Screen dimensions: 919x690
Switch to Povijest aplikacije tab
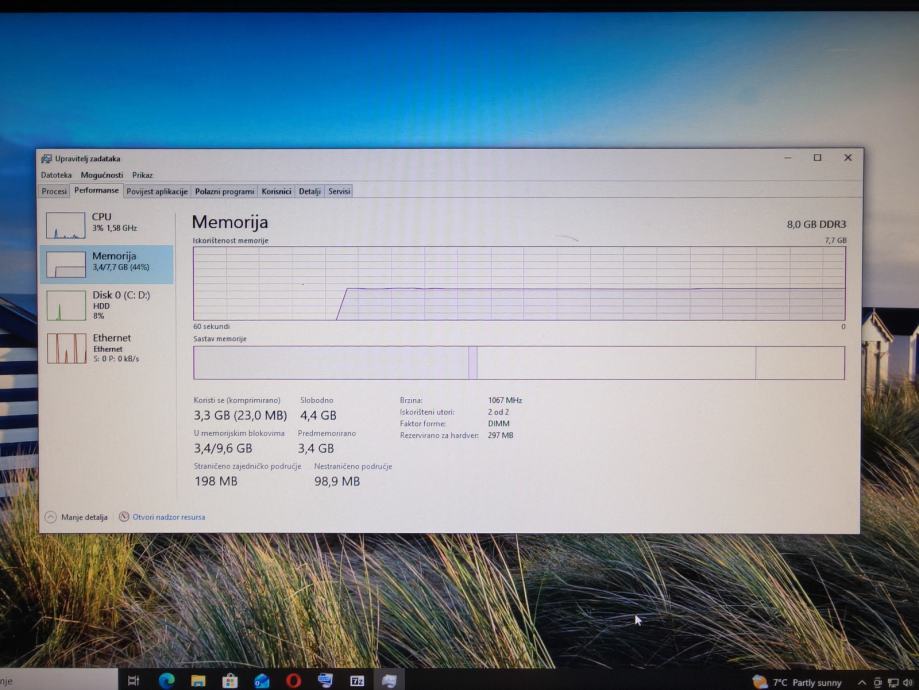(x=157, y=191)
